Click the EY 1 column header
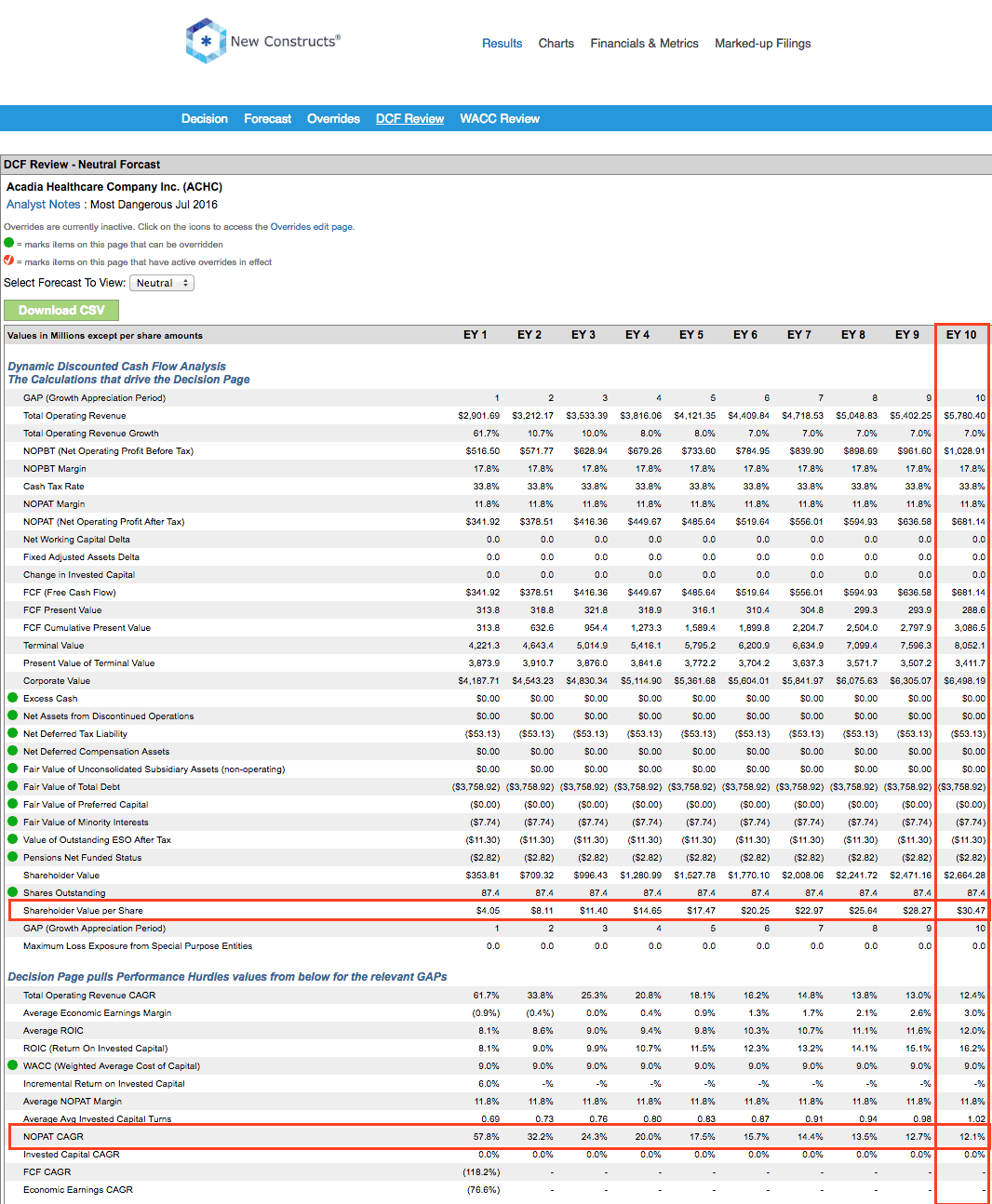 [476, 335]
